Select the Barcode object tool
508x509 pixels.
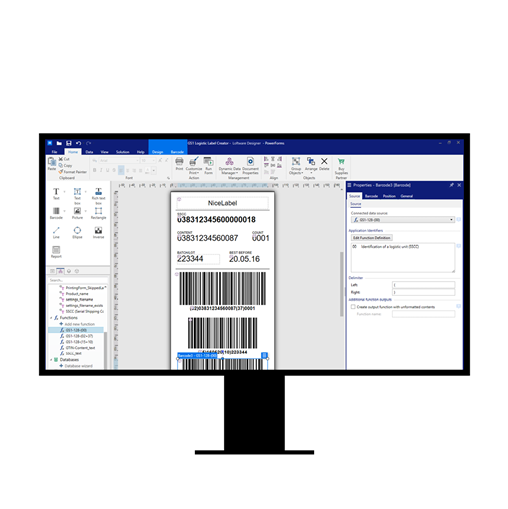pyautogui.click(x=56, y=213)
